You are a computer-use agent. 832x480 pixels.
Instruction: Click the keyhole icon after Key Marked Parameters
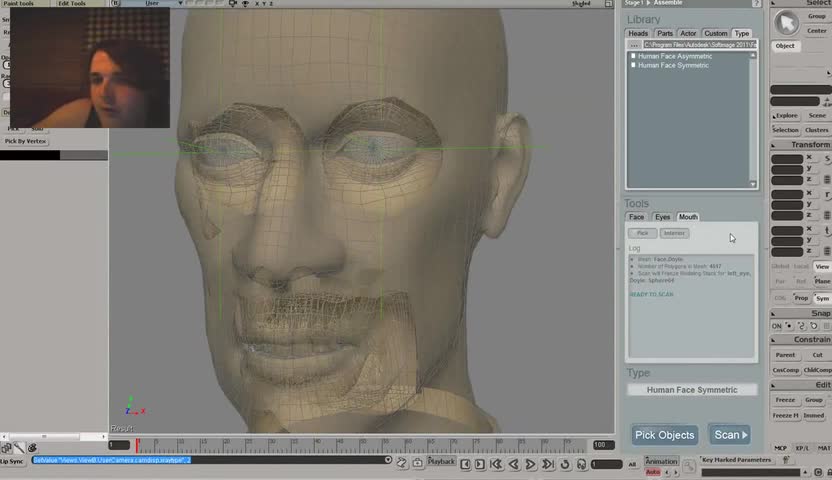786,460
